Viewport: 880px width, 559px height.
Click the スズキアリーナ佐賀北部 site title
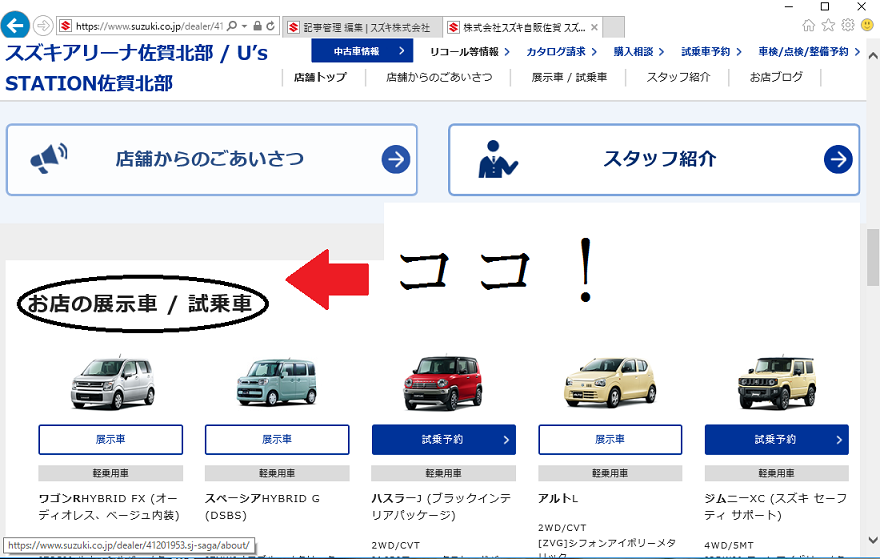(136, 68)
